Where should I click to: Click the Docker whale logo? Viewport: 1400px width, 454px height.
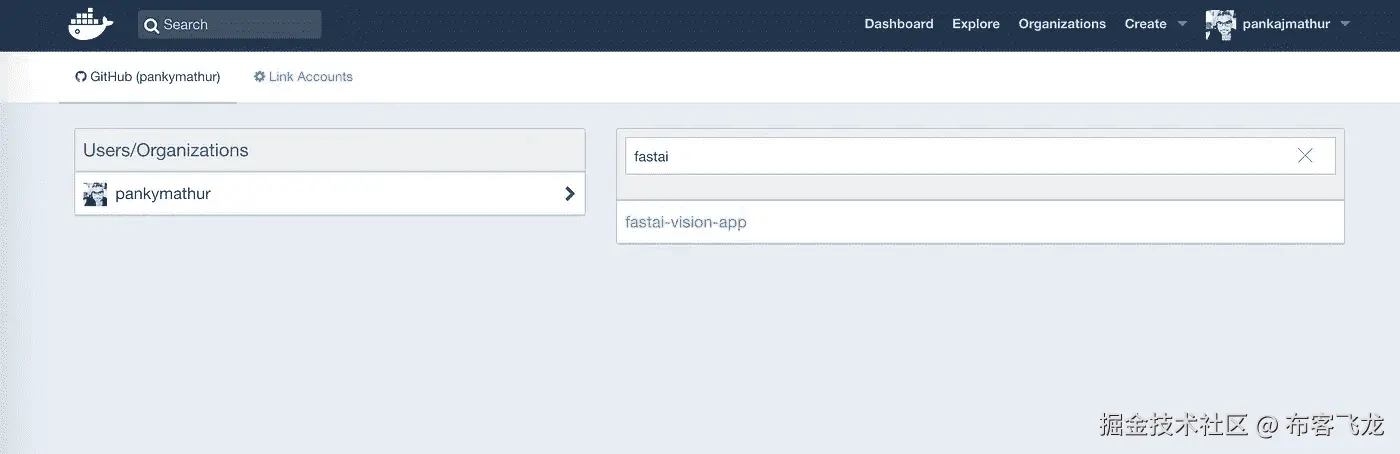click(x=91, y=24)
